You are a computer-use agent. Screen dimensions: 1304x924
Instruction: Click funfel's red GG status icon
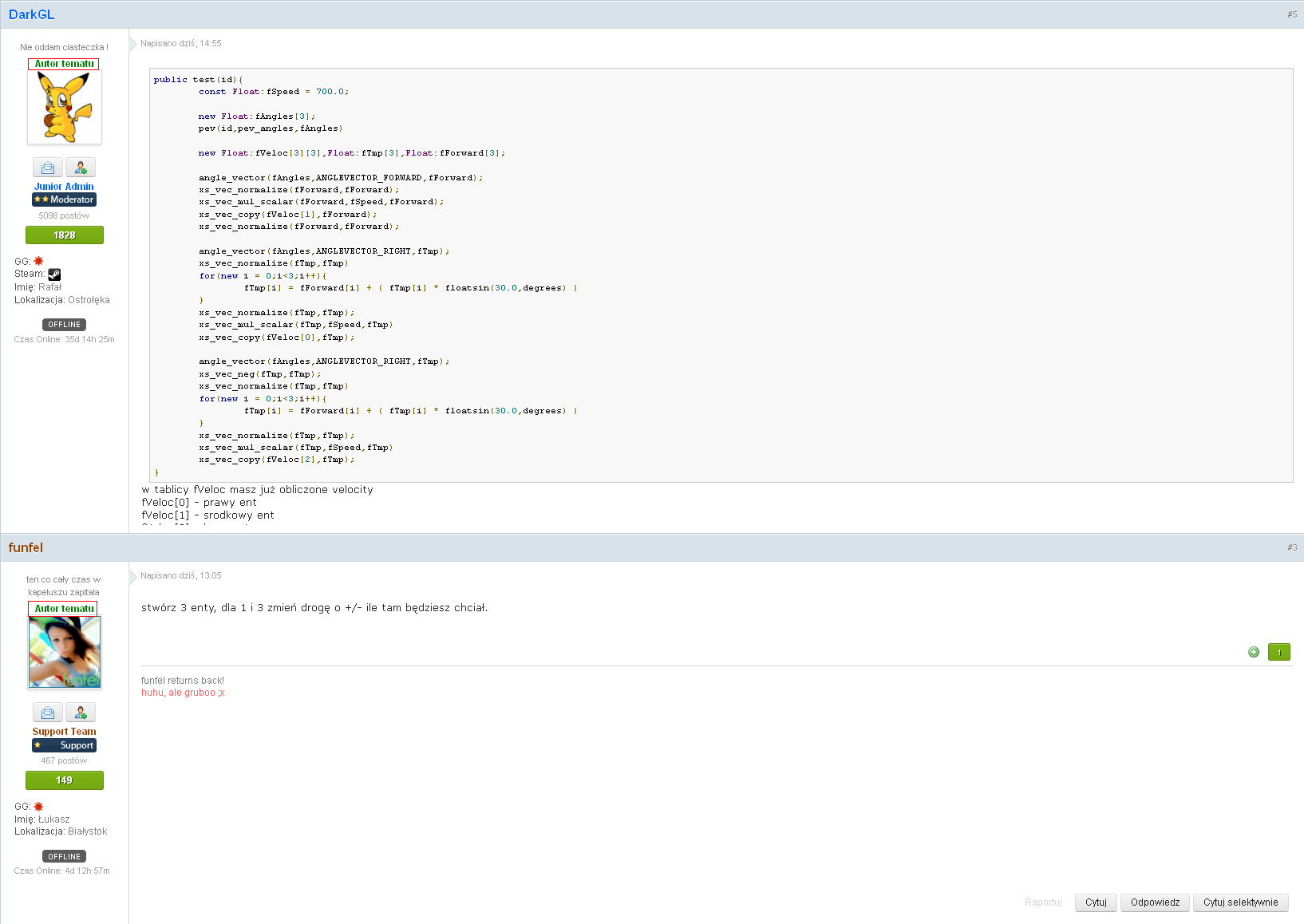point(38,807)
